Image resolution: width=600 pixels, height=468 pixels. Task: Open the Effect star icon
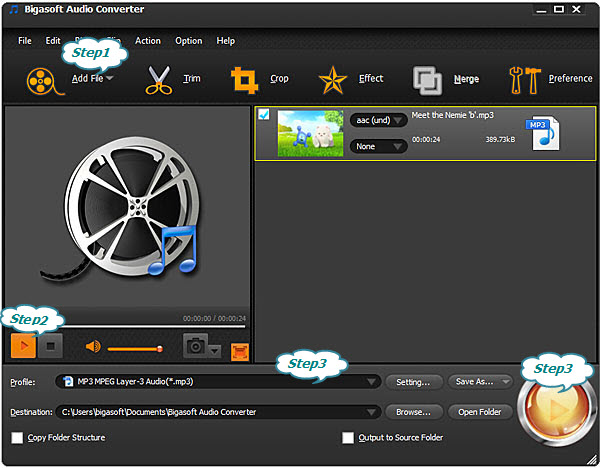333,80
